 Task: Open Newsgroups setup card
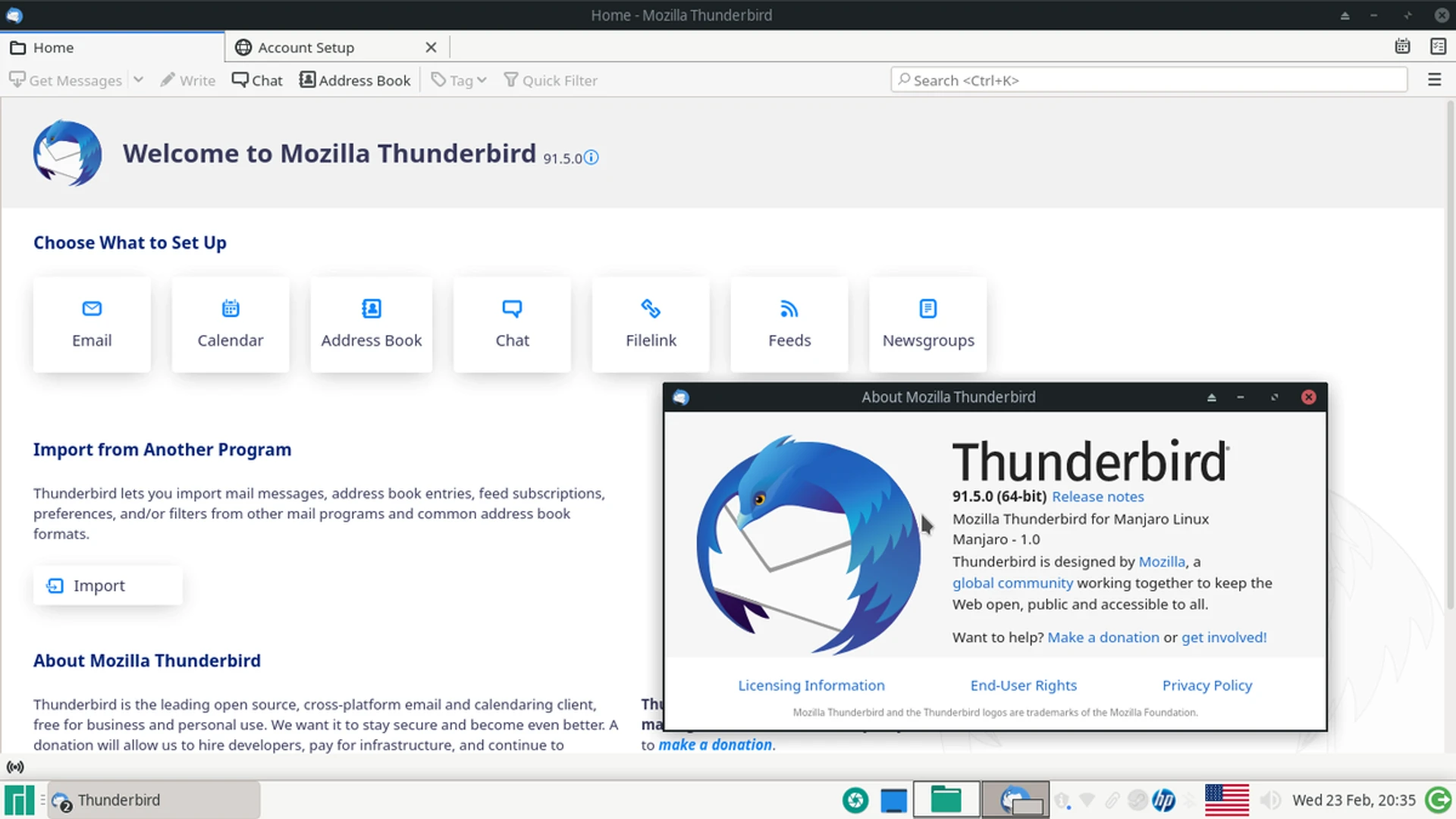(x=928, y=325)
